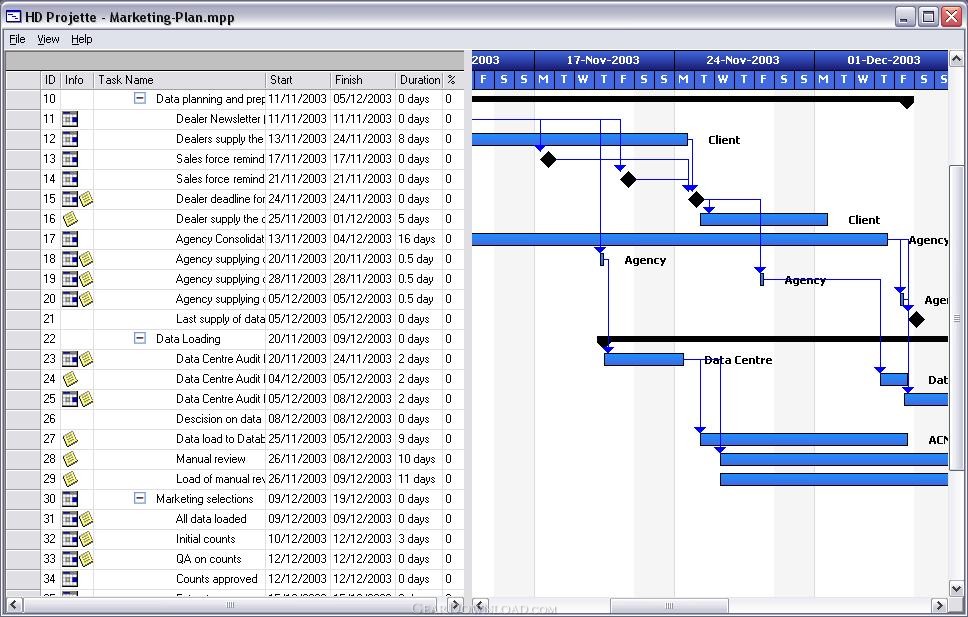968x617 pixels.
Task: Click the Gantt scrollbar right arrow
Action: click(x=940, y=605)
